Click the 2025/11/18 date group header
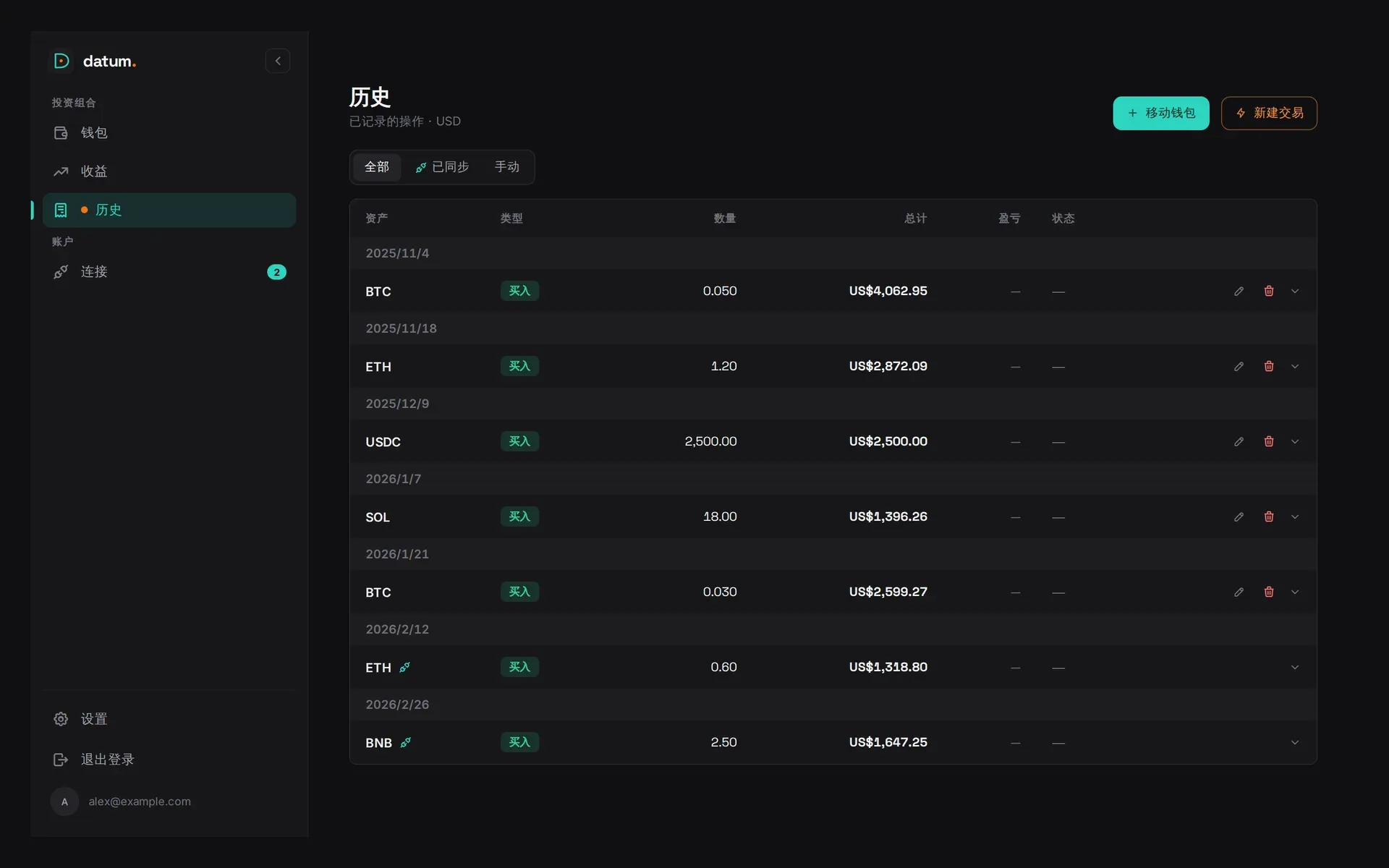Screen dimensions: 1389x868 [833, 328]
